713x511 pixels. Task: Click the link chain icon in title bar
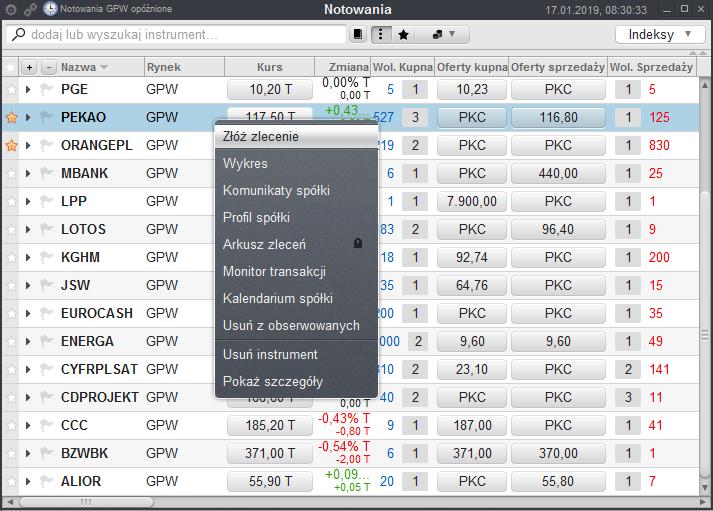coord(30,10)
